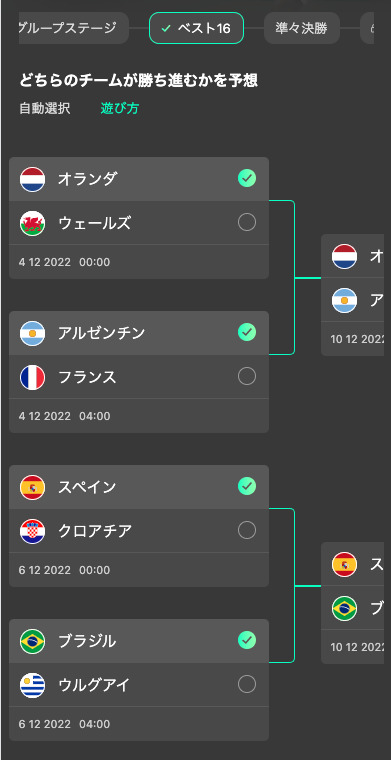Click the Argentina flag beside アルゼンチン in the France match

(32, 333)
